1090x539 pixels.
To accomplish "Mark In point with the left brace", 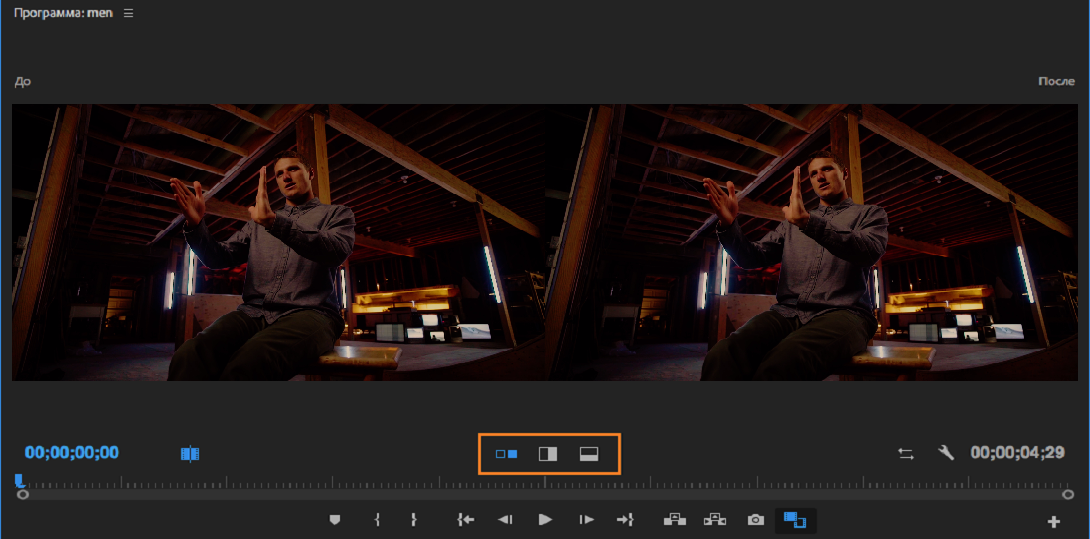I will pos(377,520).
